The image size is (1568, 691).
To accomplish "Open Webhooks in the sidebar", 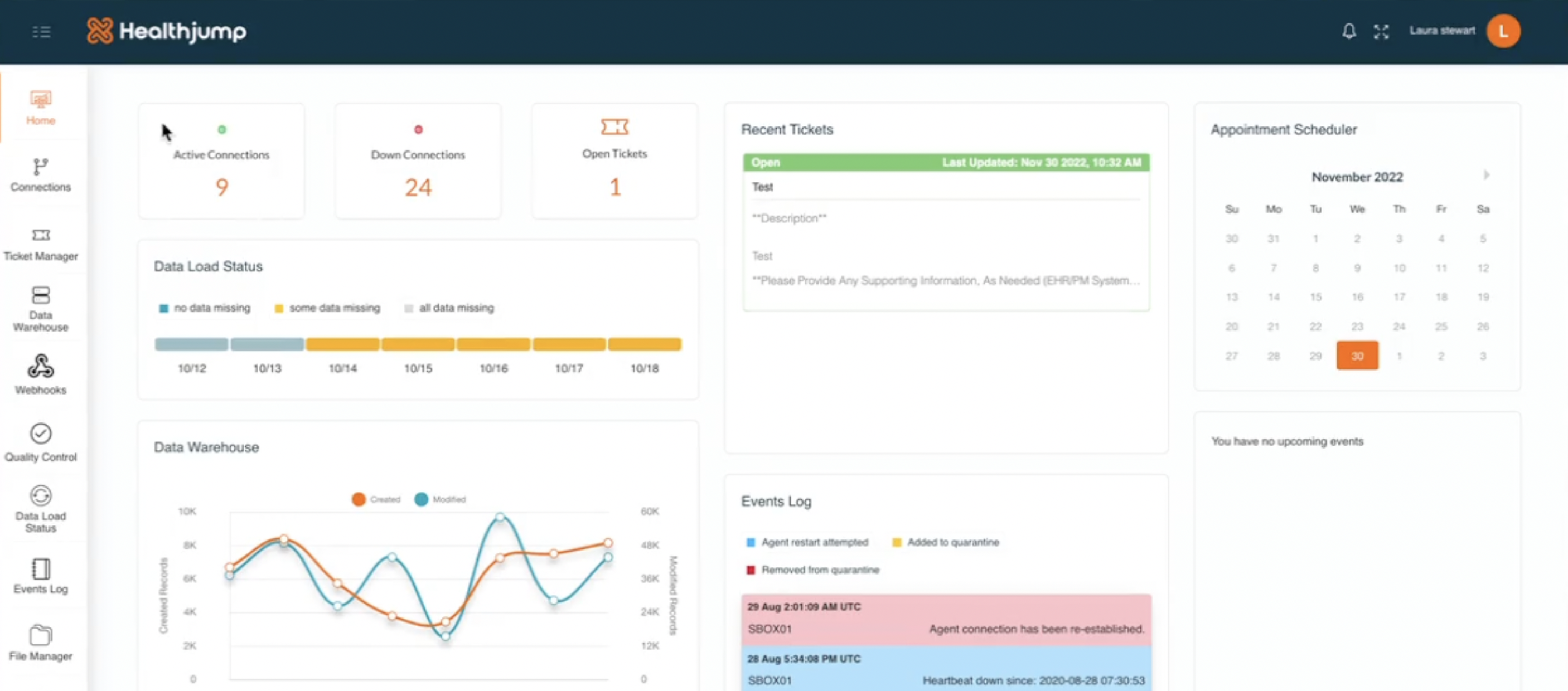I will [x=41, y=374].
